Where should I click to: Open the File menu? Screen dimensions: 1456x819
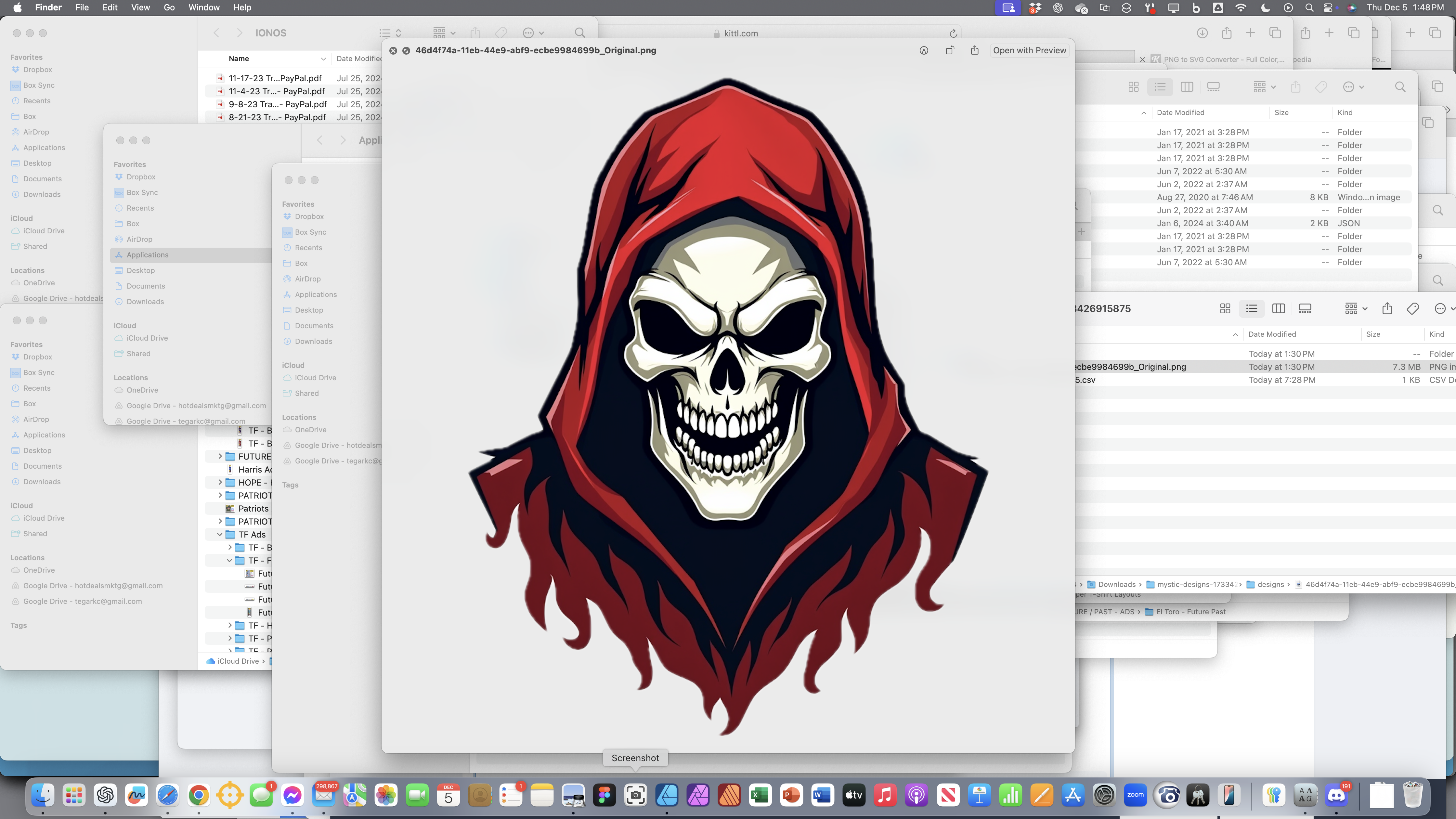[82, 7]
